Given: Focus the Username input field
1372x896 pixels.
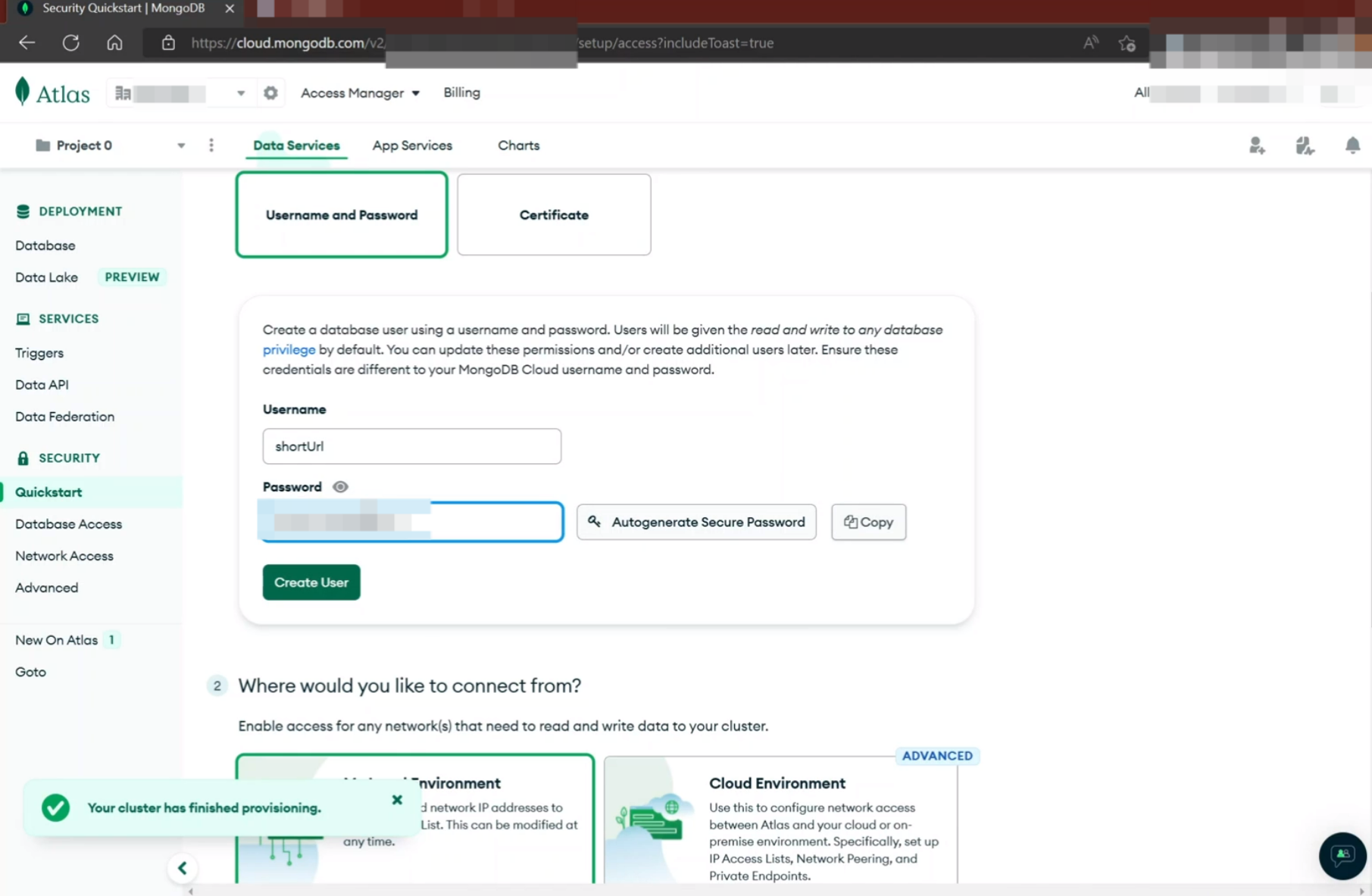Looking at the screenshot, I should (x=411, y=446).
